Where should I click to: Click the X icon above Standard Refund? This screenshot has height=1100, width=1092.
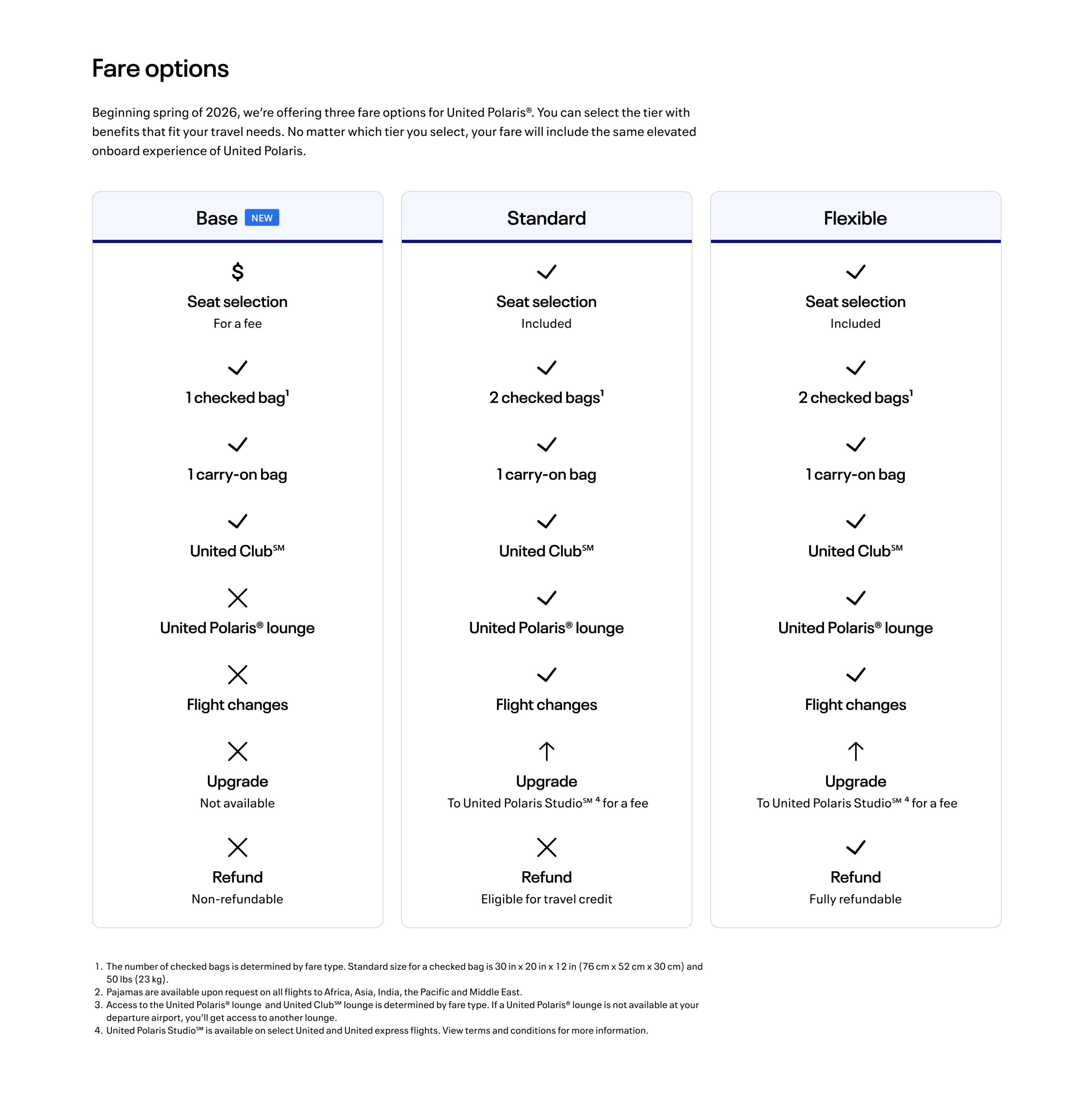click(x=546, y=847)
